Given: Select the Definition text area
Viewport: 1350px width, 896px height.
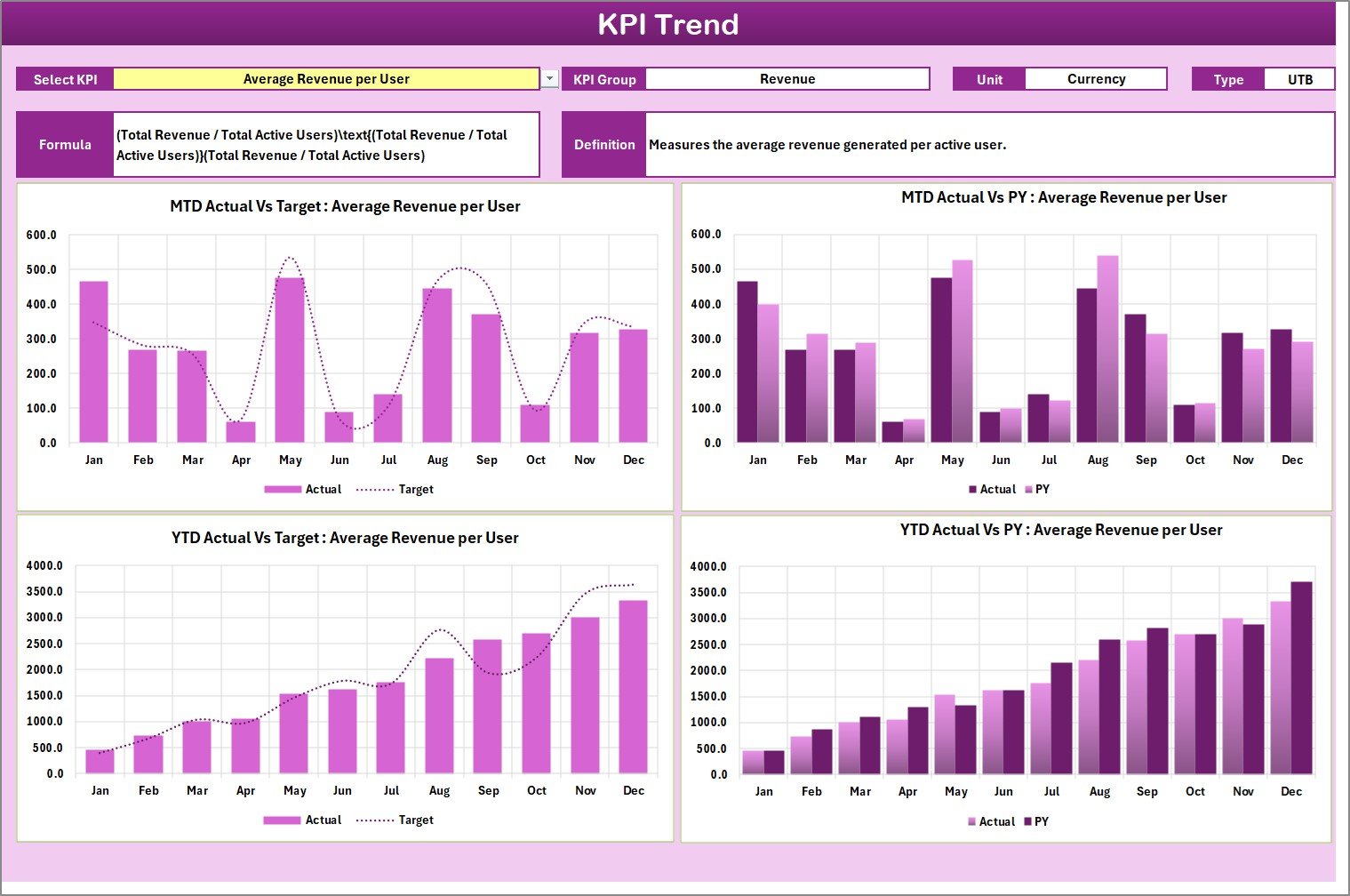Looking at the screenshot, I should [987, 144].
